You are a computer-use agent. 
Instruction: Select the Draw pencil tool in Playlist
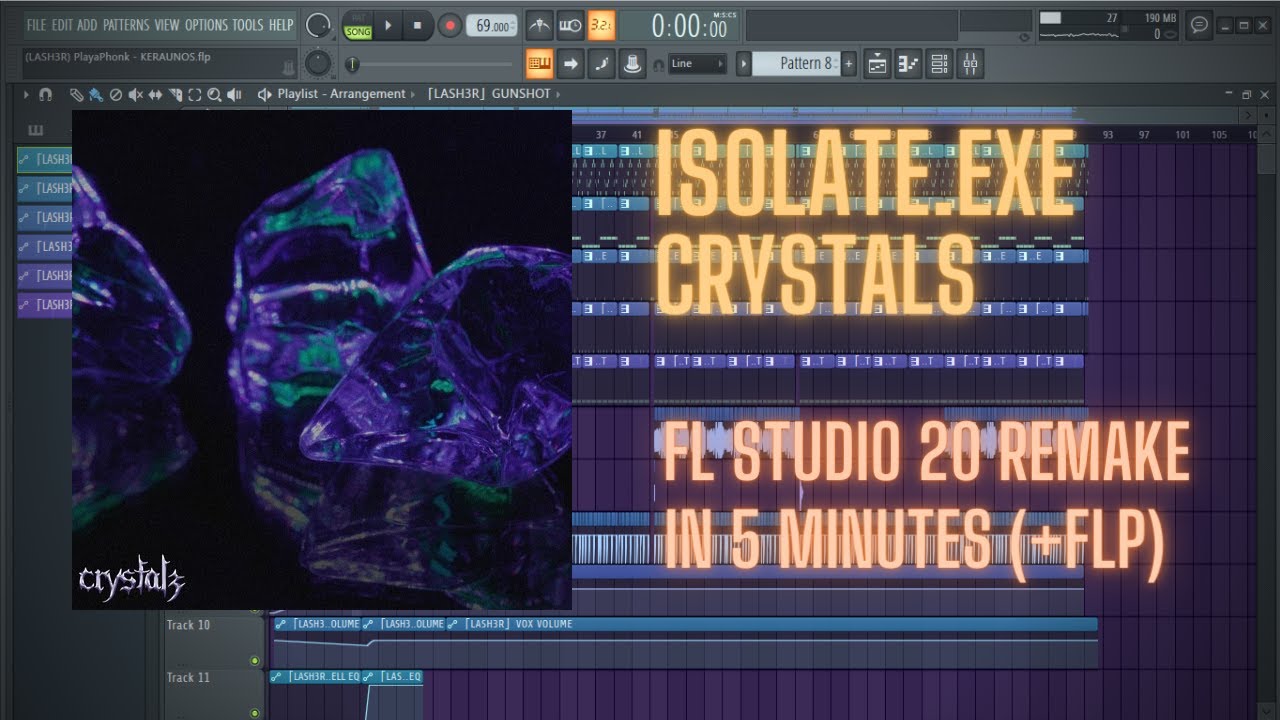76,95
